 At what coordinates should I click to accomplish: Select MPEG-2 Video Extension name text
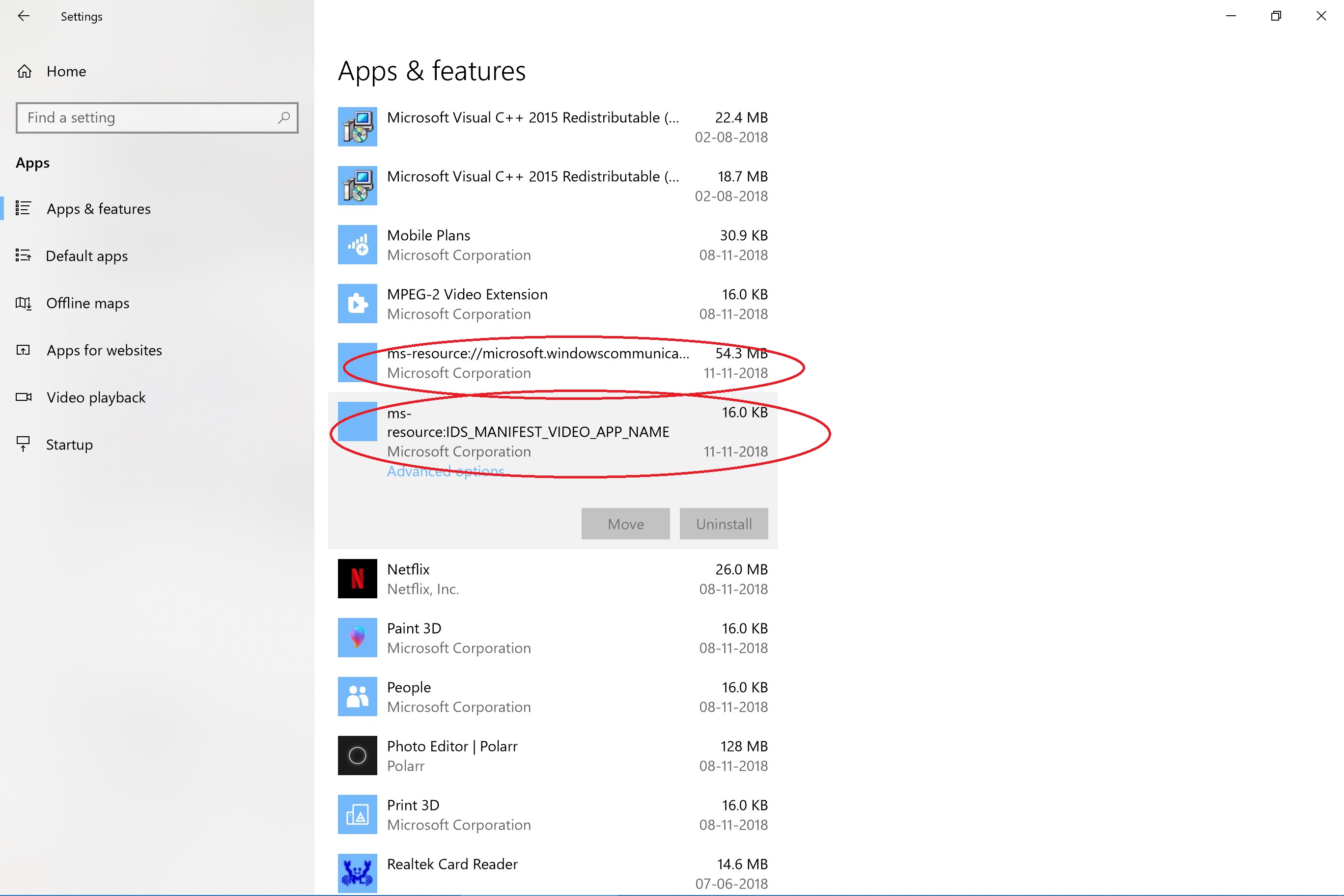(x=467, y=294)
